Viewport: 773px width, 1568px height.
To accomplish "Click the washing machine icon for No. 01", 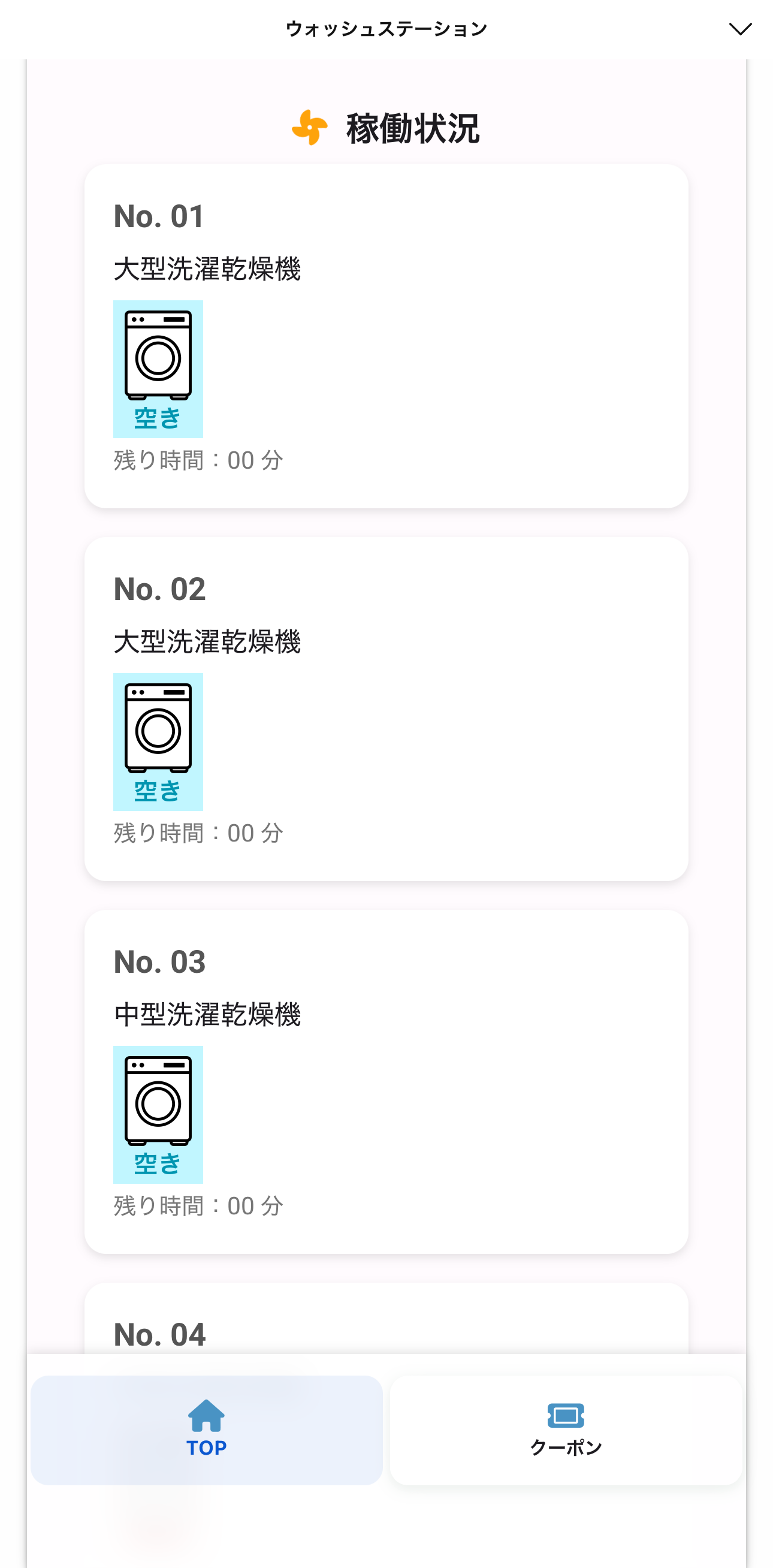I will point(158,355).
